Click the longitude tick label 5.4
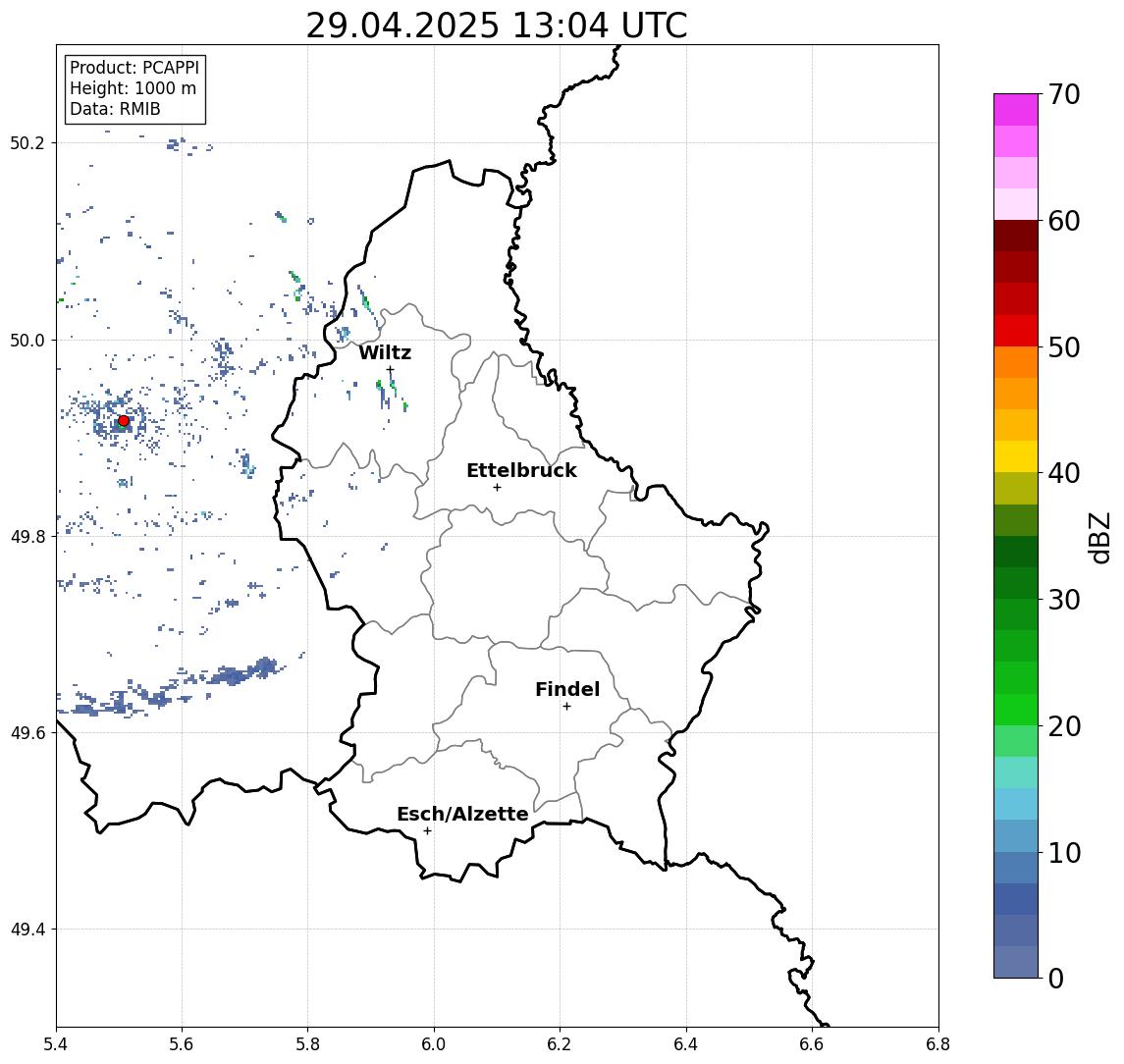Image resolution: width=1124 pixels, height=1064 pixels. point(56,1044)
